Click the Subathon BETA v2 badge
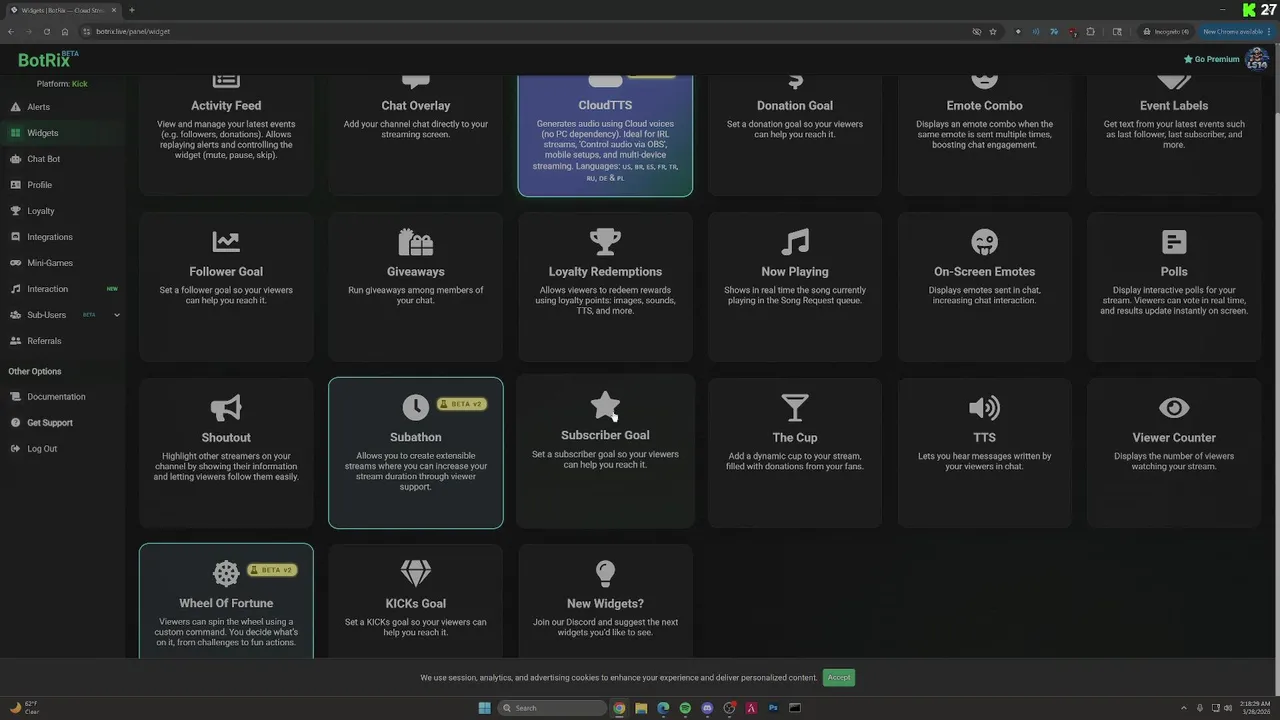The width and height of the screenshot is (1280, 720). pyautogui.click(x=461, y=404)
